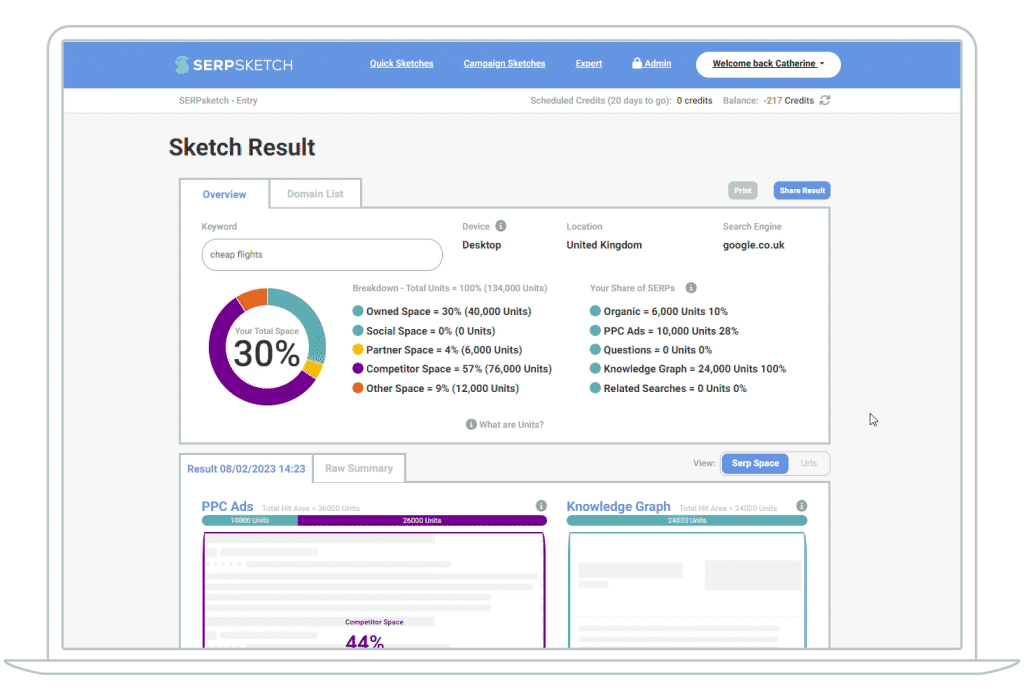Image resolution: width=1024 pixels, height=700 pixels.
Task: Click the PPC Ads 10000 Units bar segment
Action: click(x=249, y=520)
